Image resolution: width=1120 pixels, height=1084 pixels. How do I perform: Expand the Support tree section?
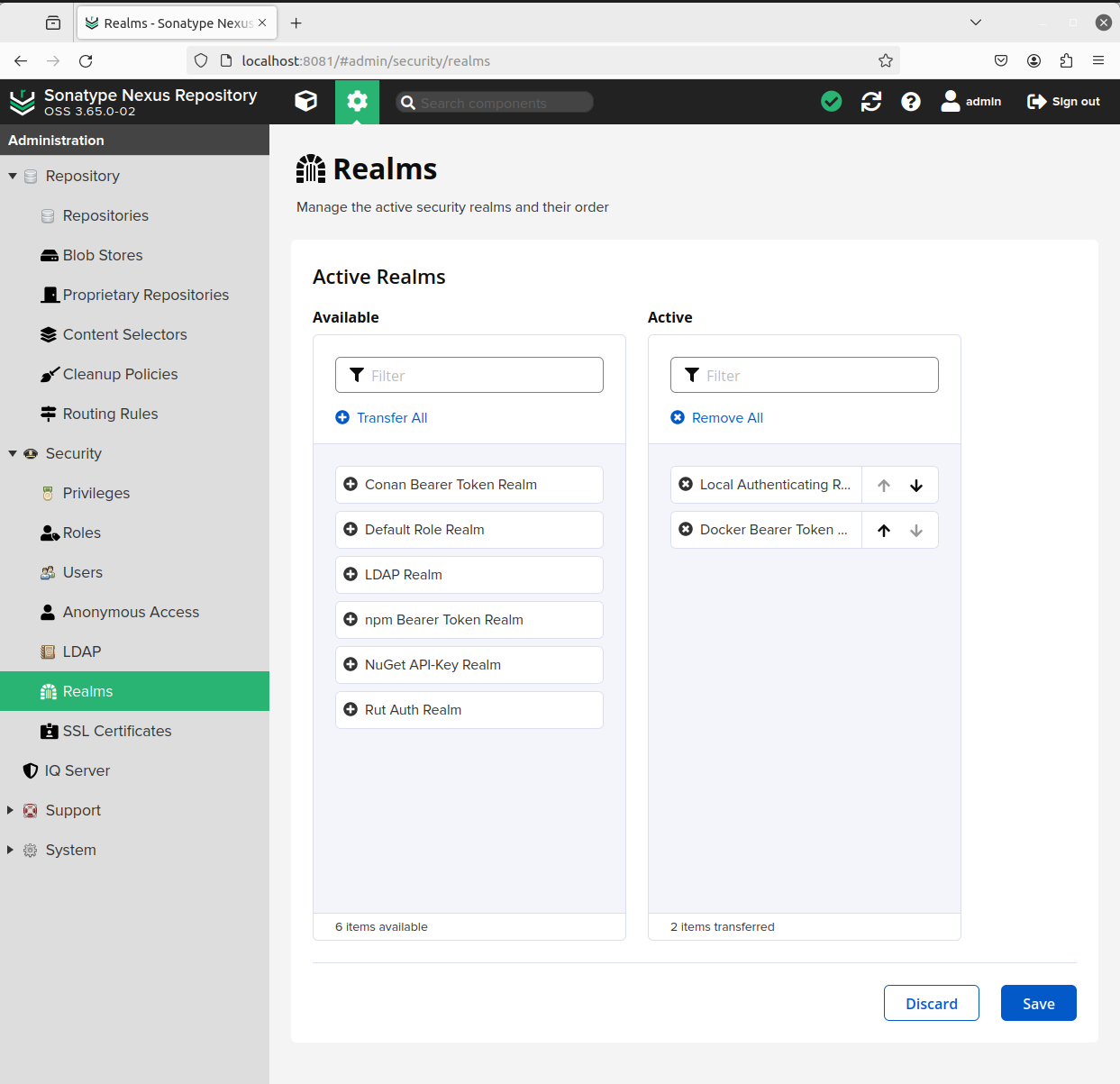(x=11, y=810)
